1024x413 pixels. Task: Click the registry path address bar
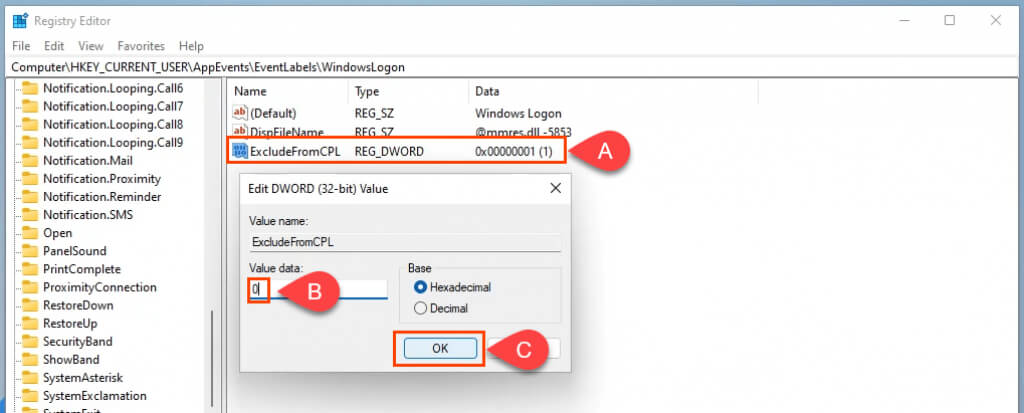pyautogui.click(x=512, y=67)
